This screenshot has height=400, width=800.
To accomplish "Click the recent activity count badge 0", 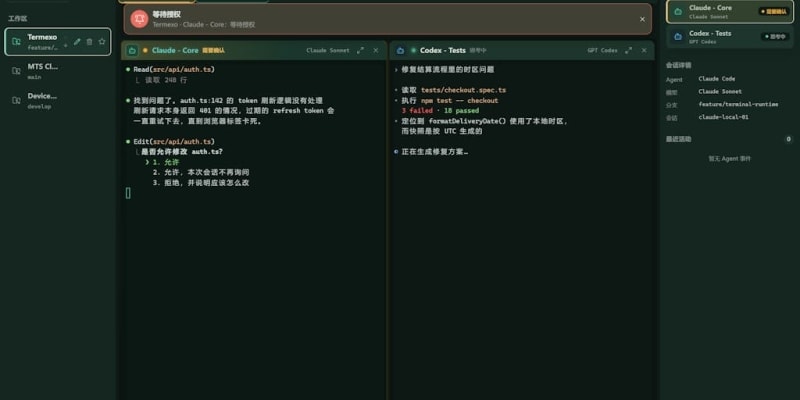I will (788, 139).
